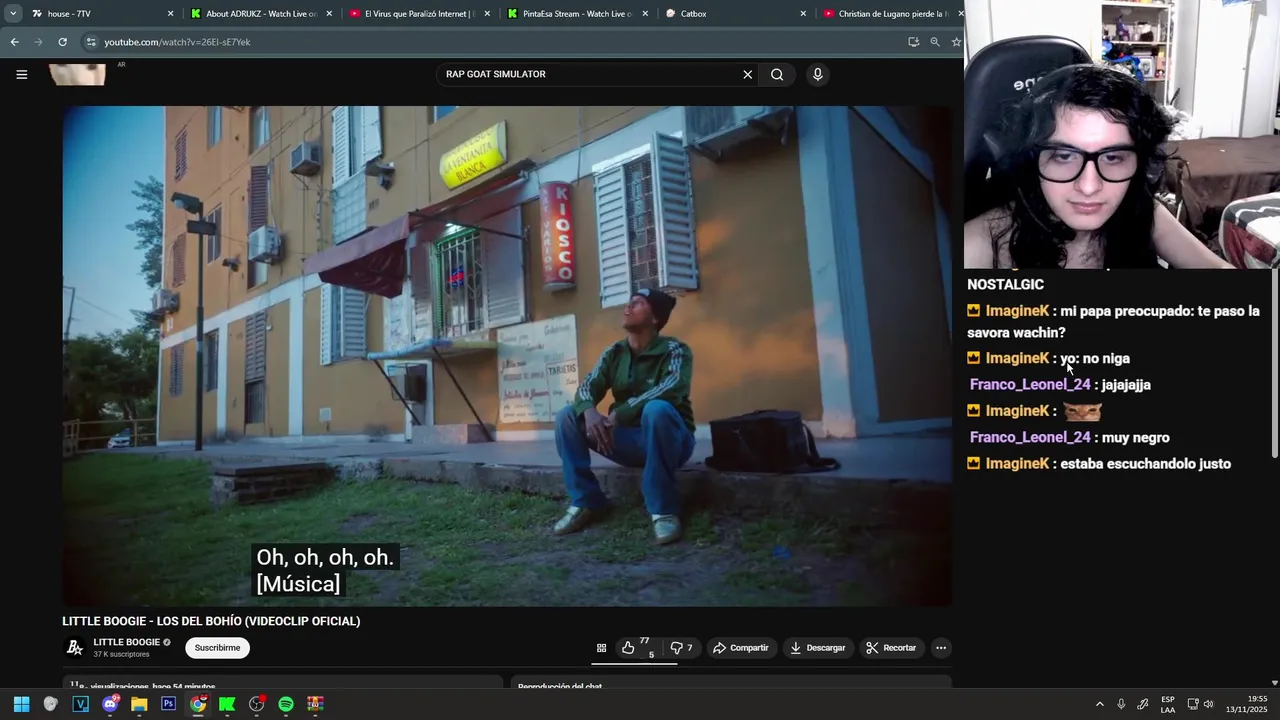The width and height of the screenshot is (1280, 720).
Task: Open Discord from the taskbar
Action: [110, 704]
